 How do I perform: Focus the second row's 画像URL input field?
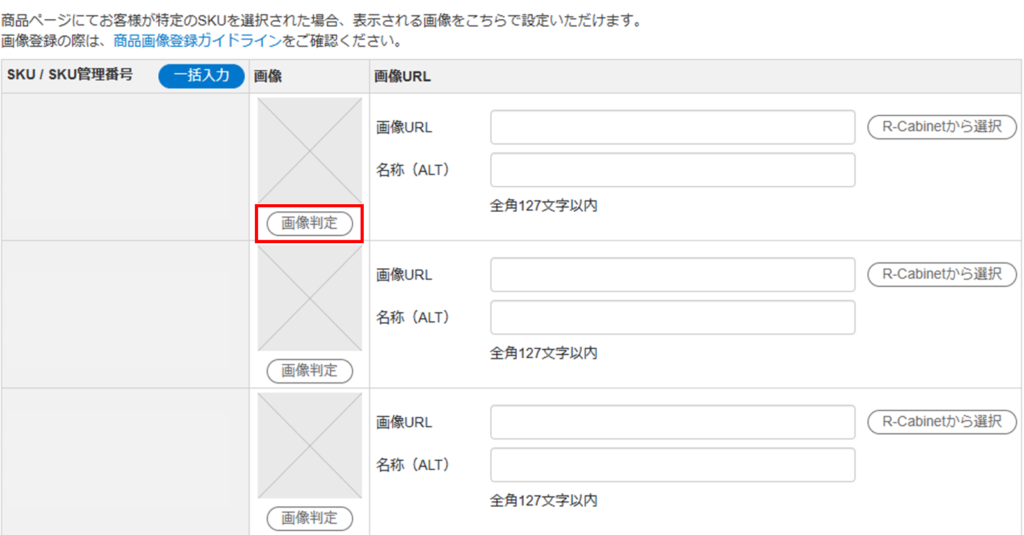coord(672,275)
